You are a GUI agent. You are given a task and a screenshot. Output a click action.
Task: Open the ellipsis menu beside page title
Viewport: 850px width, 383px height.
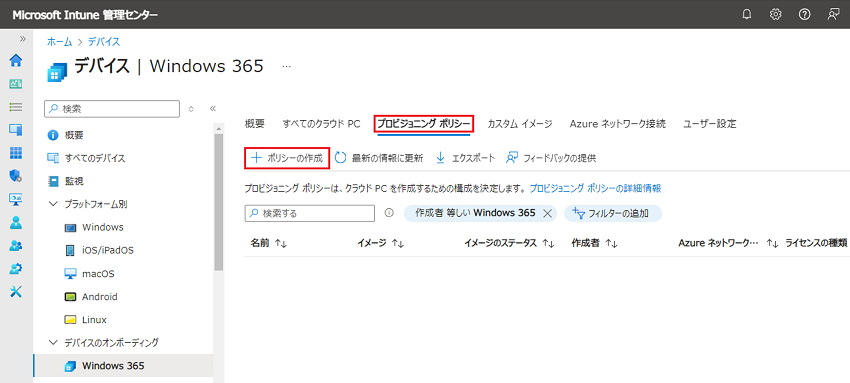pos(286,67)
